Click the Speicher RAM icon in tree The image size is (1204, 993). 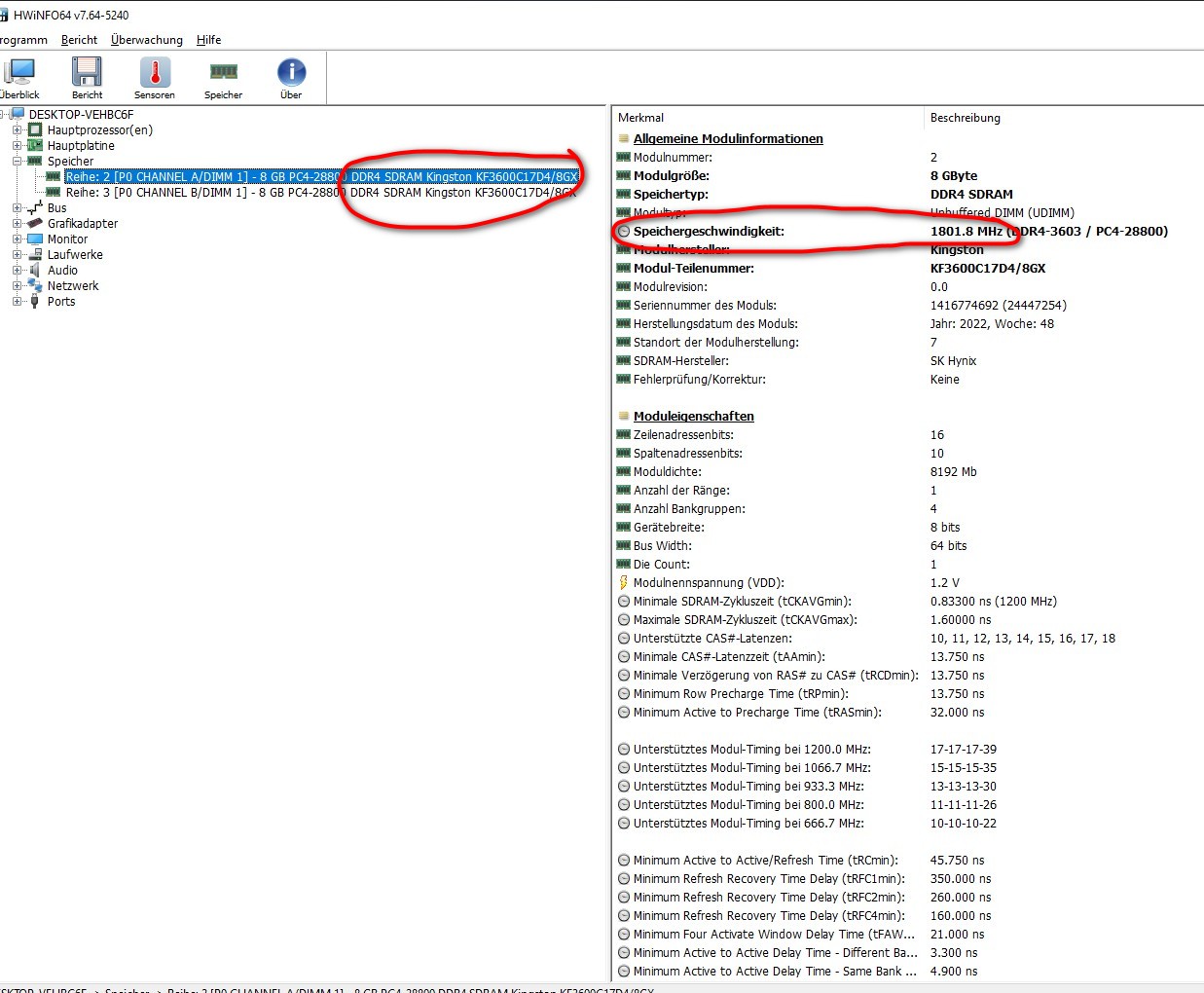35,161
